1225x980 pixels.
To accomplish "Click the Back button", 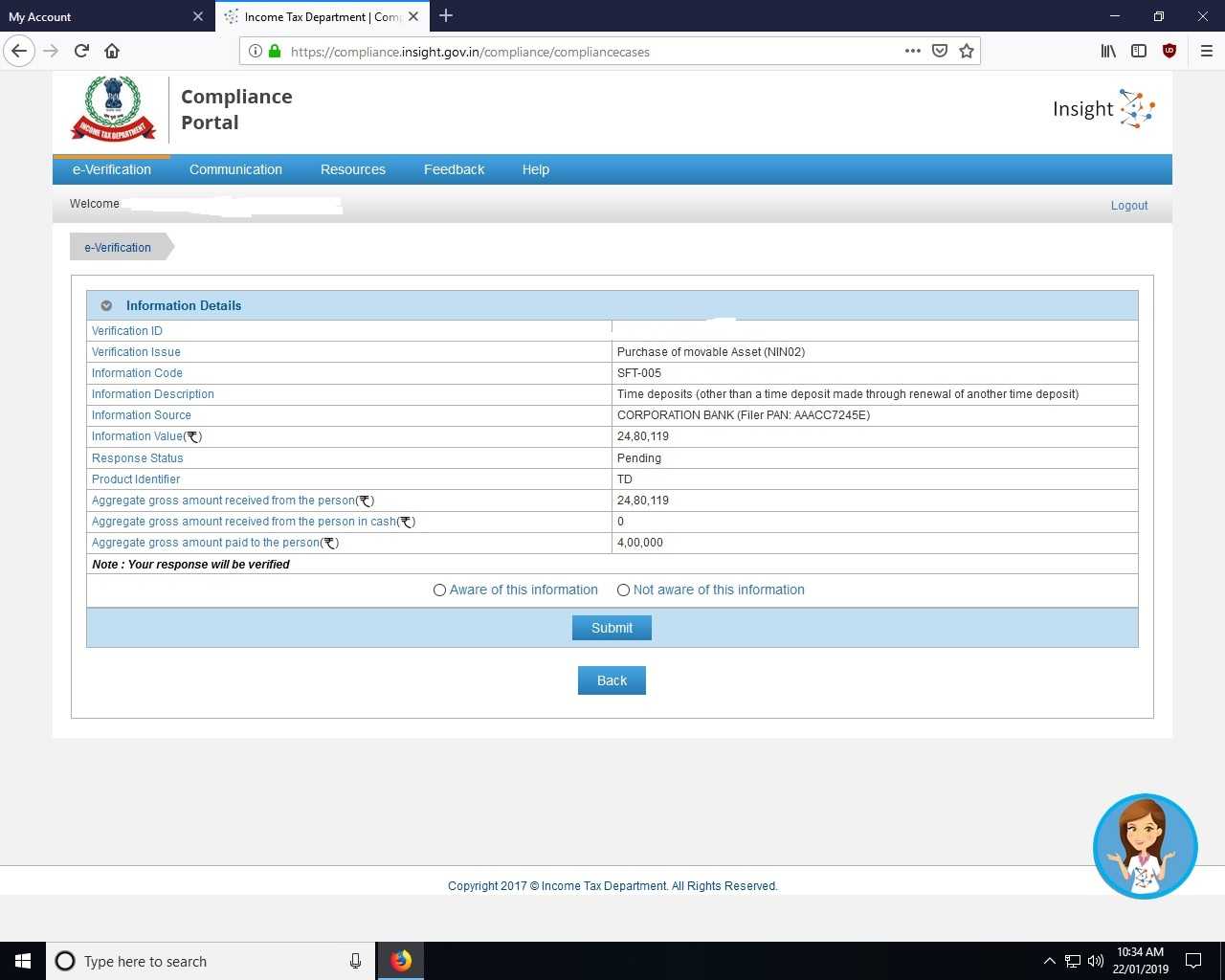I will [612, 680].
